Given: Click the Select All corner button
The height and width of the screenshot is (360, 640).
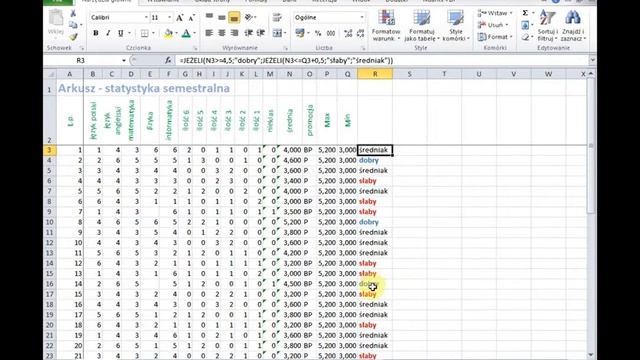Looking at the screenshot, I should 49,74.
